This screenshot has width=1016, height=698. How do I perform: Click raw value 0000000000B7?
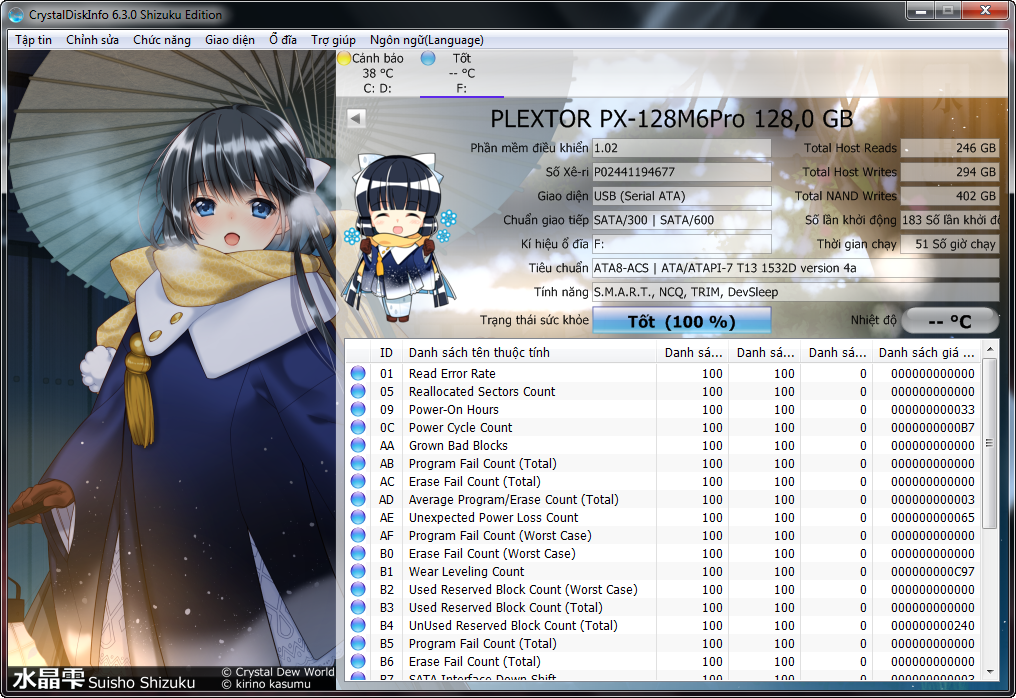pyautogui.click(x=932, y=428)
